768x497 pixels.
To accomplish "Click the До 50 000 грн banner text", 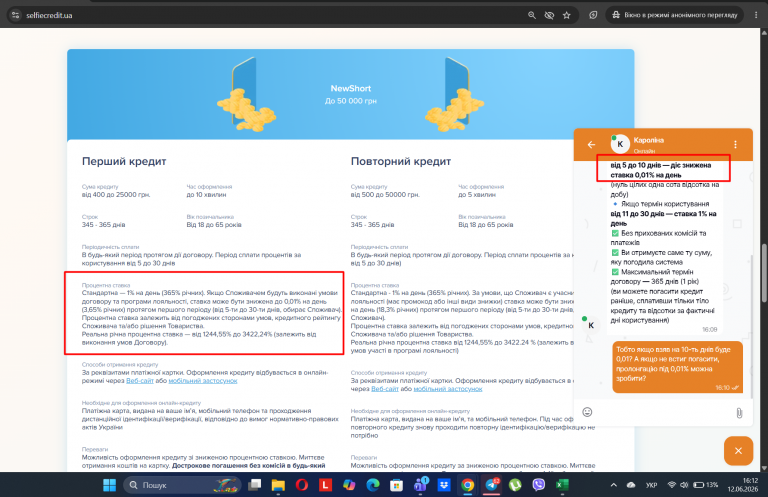I will pyautogui.click(x=351, y=101).
